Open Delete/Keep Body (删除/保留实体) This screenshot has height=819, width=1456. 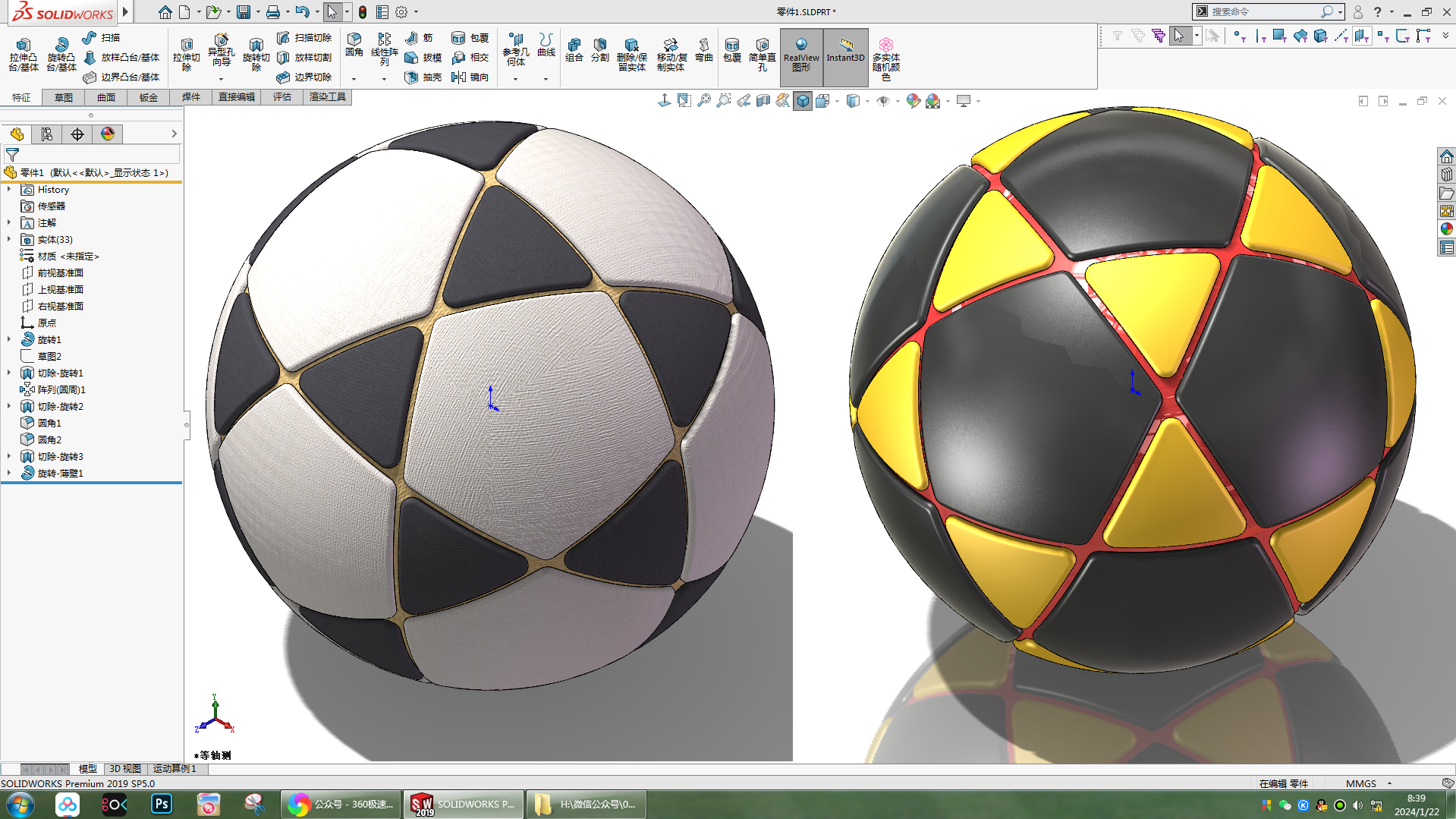tap(631, 55)
